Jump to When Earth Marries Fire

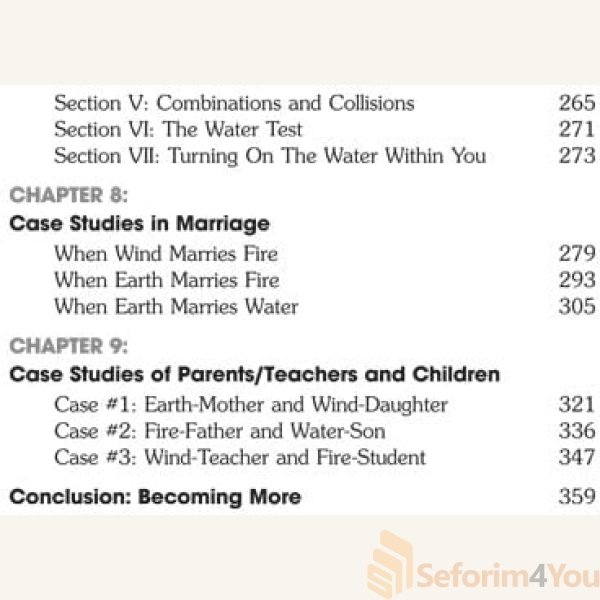pyautogui.click(x=166, y=280)
